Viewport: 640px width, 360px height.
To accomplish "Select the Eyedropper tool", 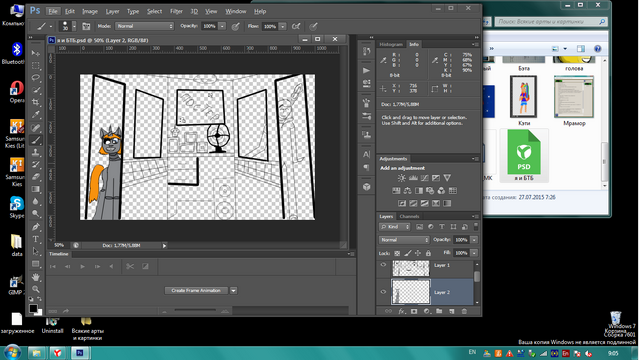I will [x=36, y=115].
